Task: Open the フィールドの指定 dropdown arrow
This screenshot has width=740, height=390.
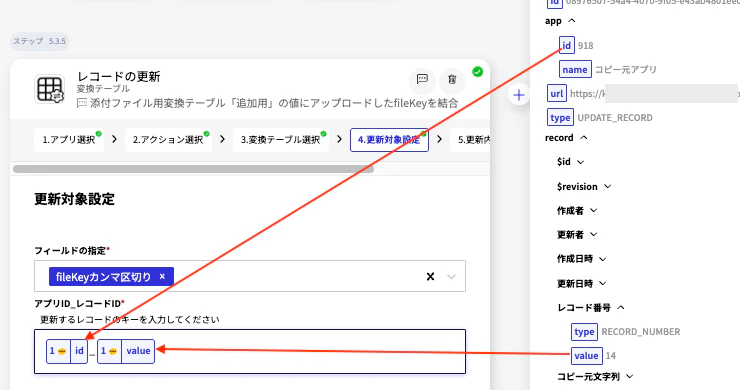Action: tap(452, 277)
